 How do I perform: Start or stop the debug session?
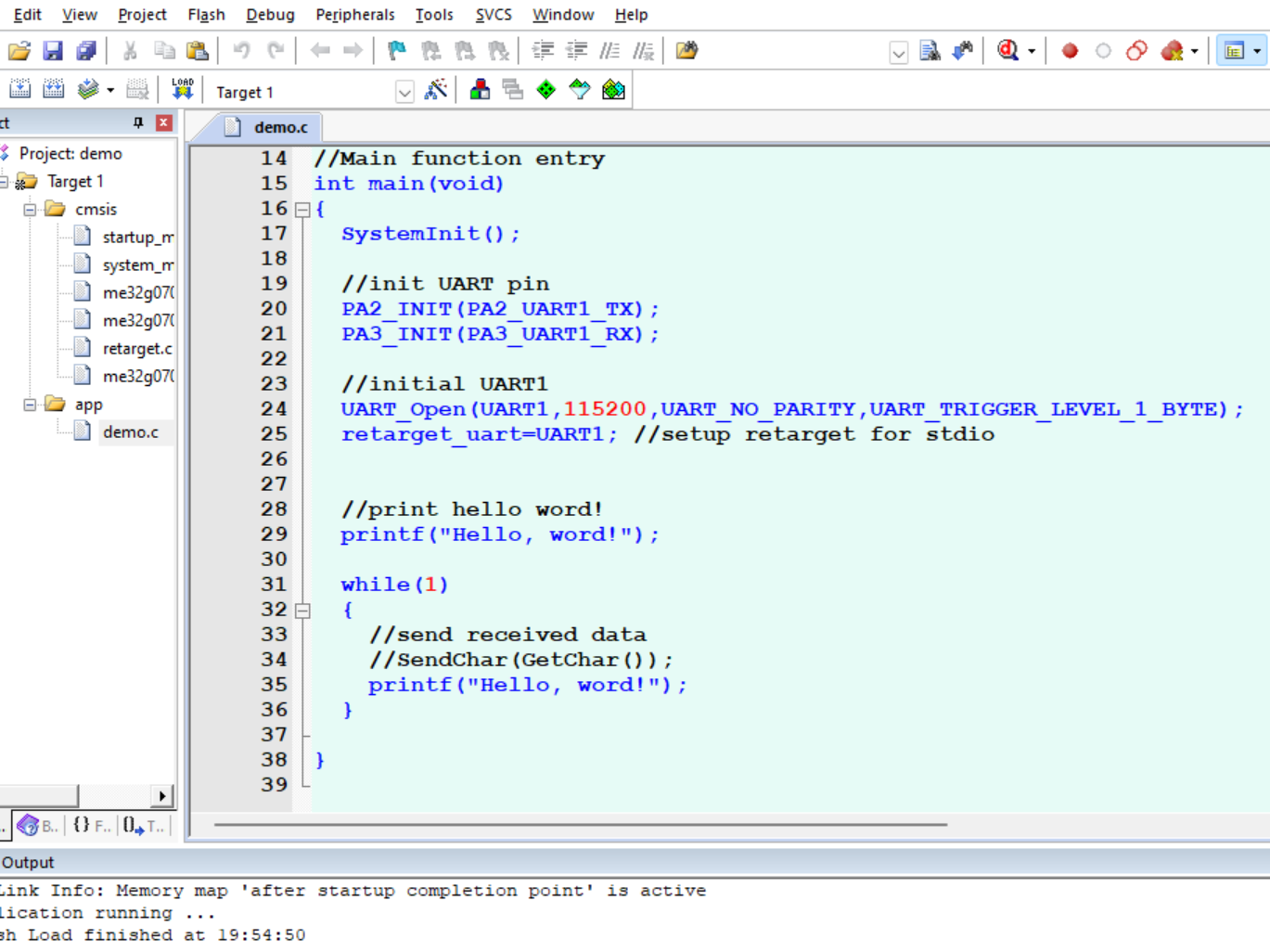pos(1008,51)
